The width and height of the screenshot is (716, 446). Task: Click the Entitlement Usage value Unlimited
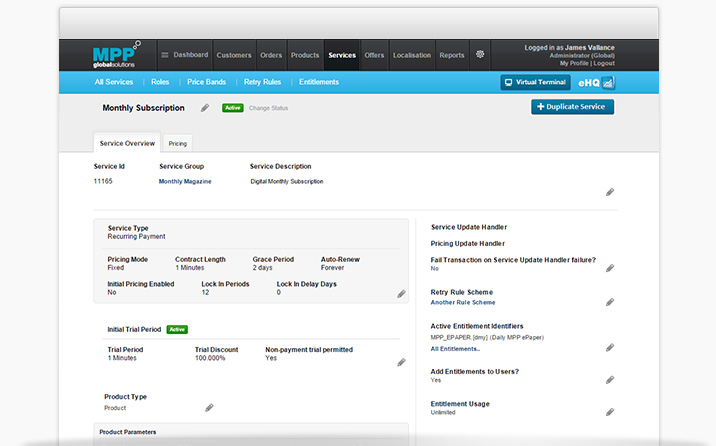point(442,412)
